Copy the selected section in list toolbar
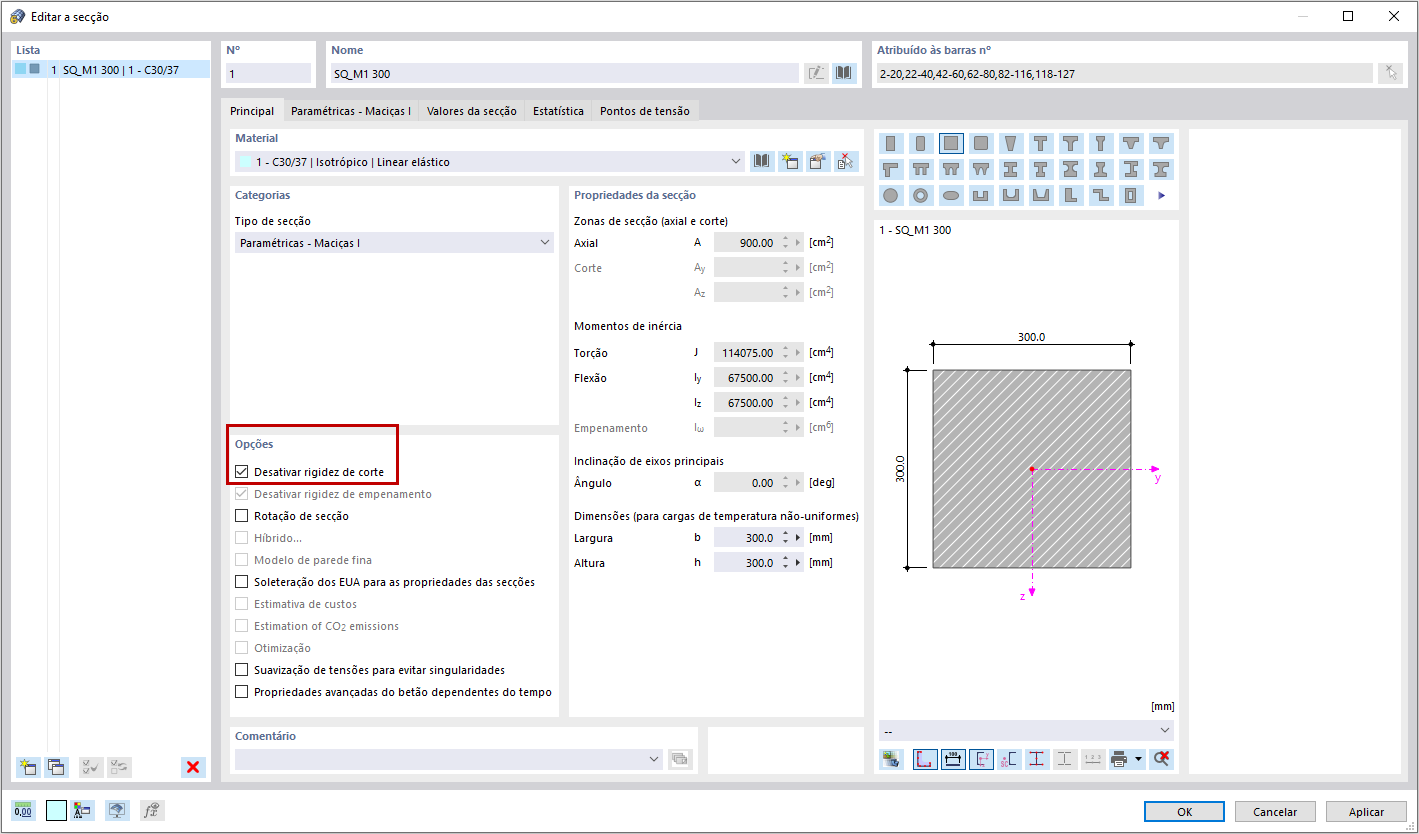 click(56, 767)
